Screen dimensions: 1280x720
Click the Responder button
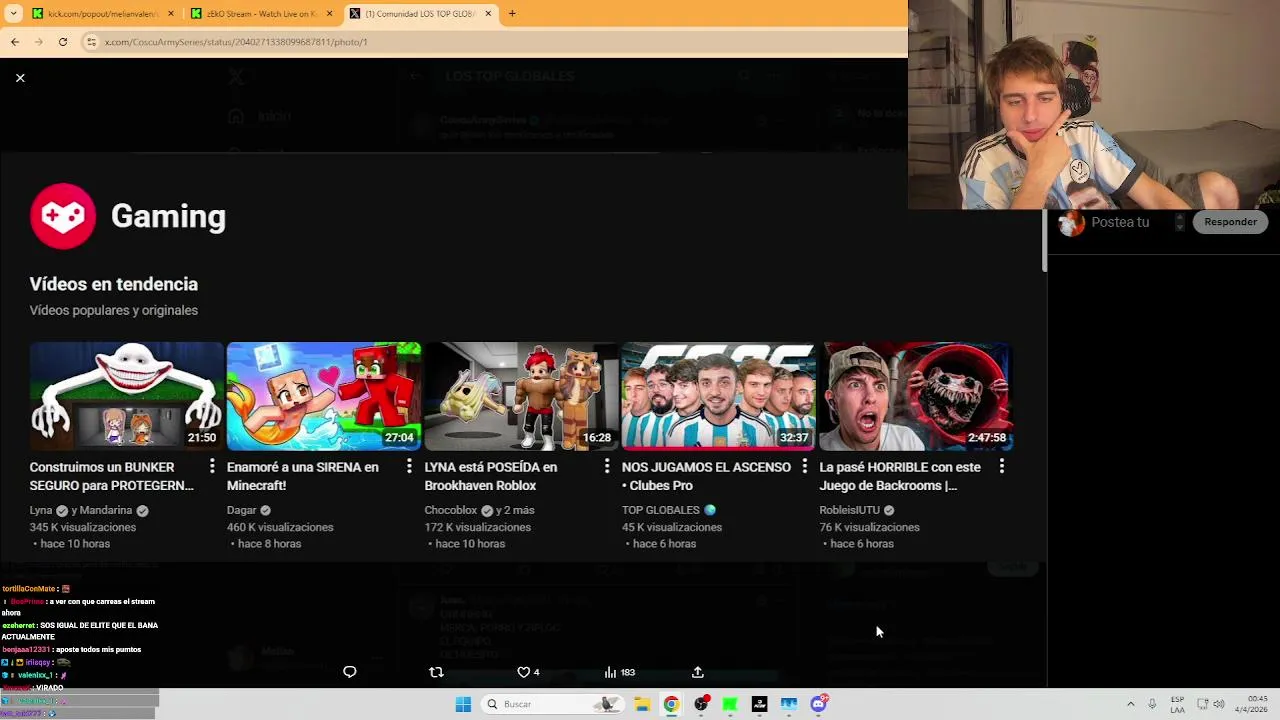1230,222
